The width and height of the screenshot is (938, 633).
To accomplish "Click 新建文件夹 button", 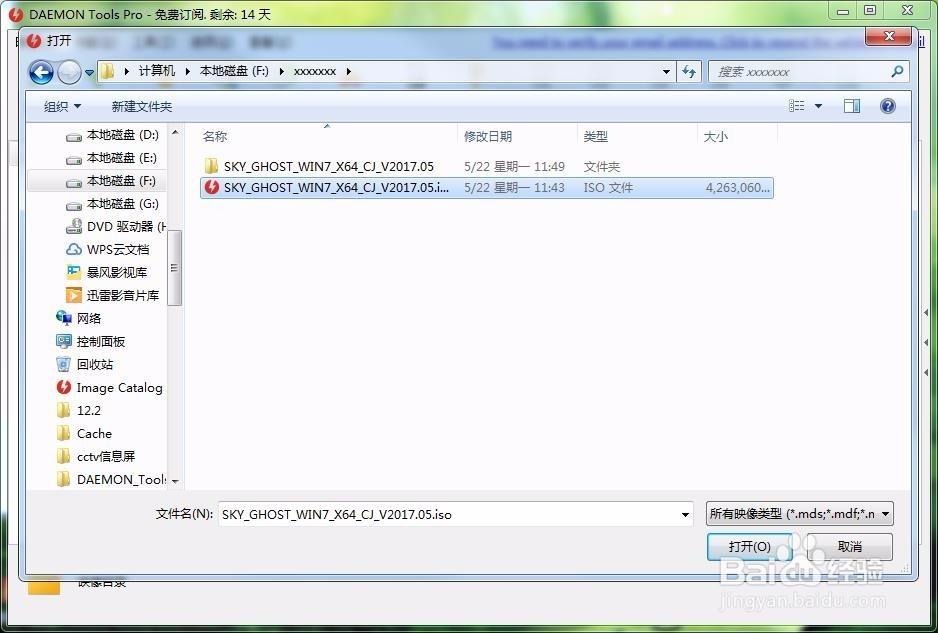I will tap(142, 106).
